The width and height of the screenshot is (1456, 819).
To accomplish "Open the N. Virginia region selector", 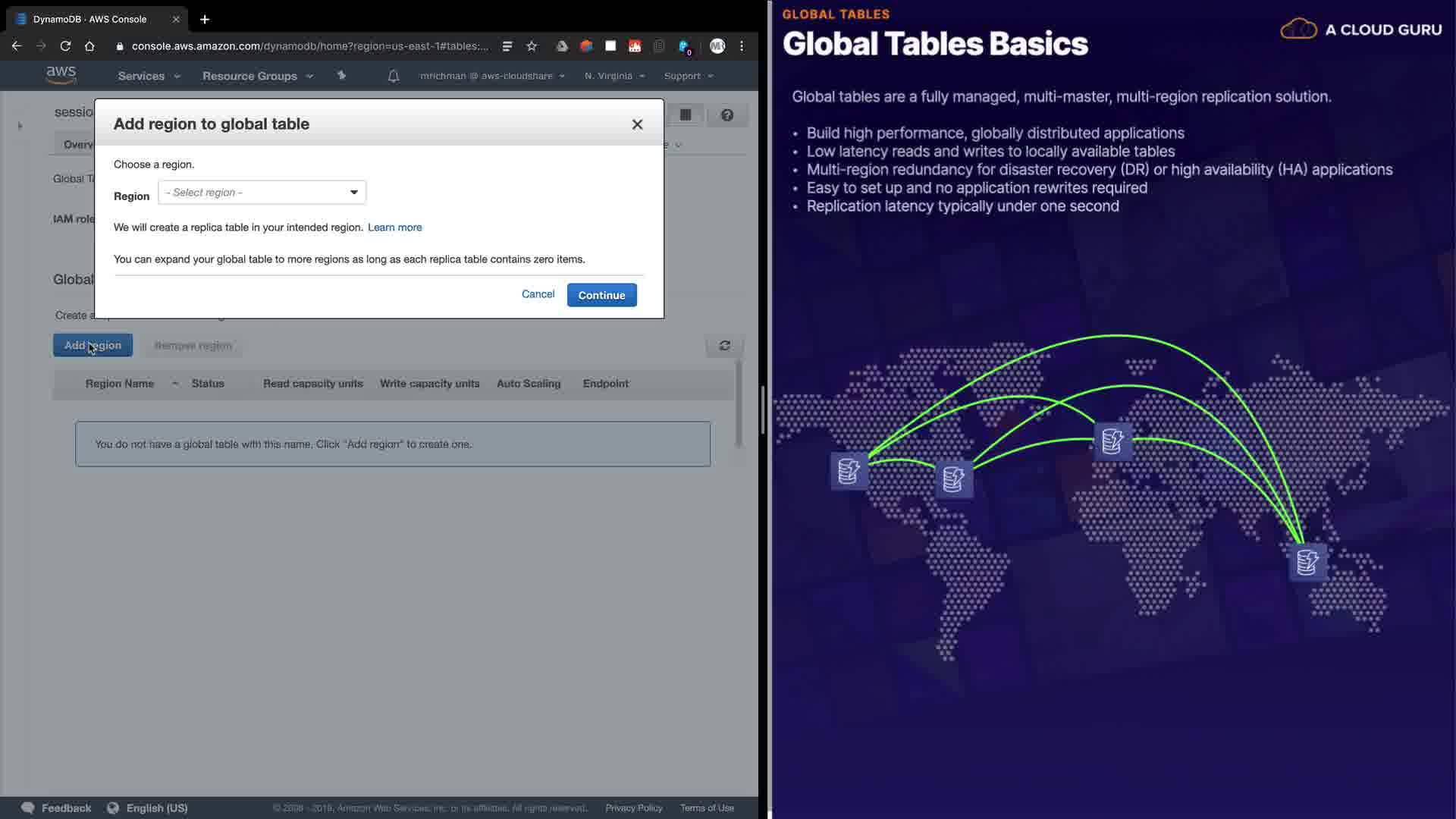I will click(x=614, y=76).
